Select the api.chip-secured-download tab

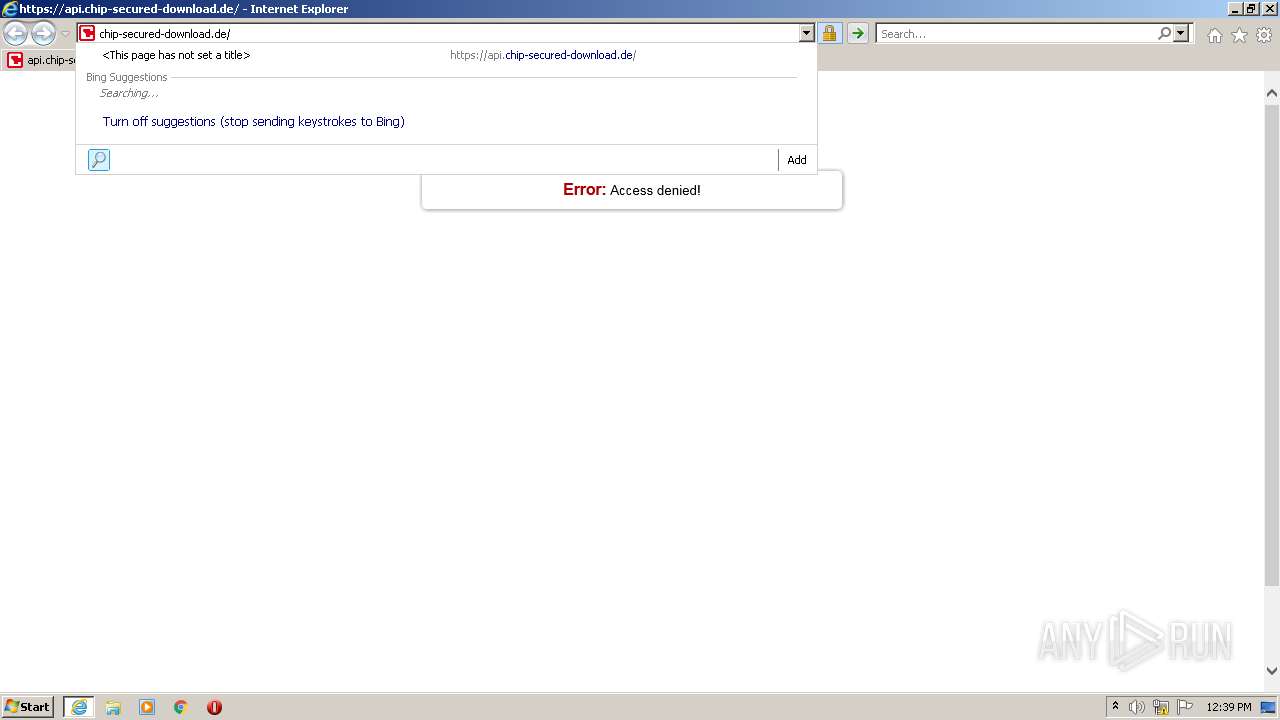pyautogui.click(x=40, y=60)
